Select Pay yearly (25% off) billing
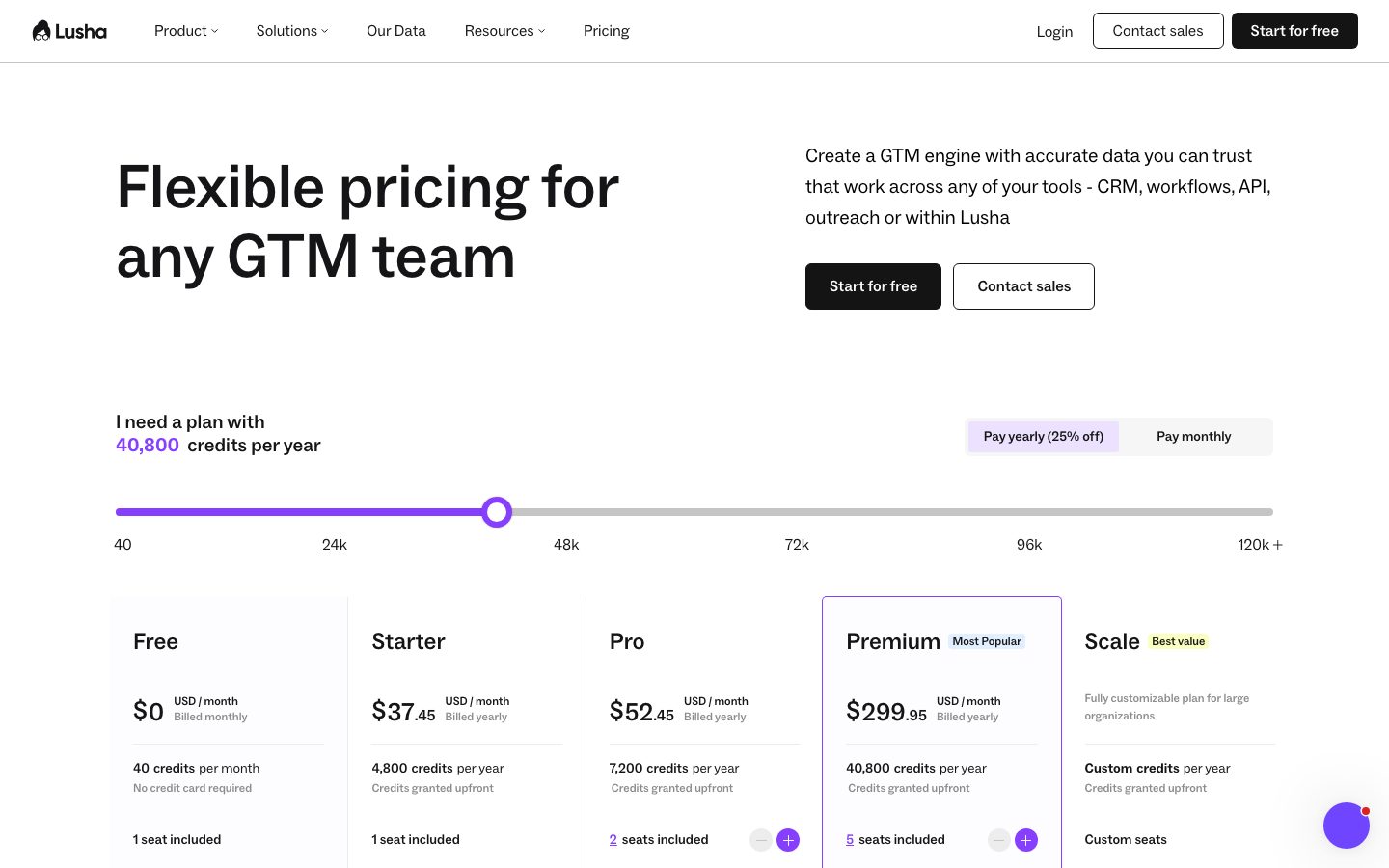 click(1044, 437)
